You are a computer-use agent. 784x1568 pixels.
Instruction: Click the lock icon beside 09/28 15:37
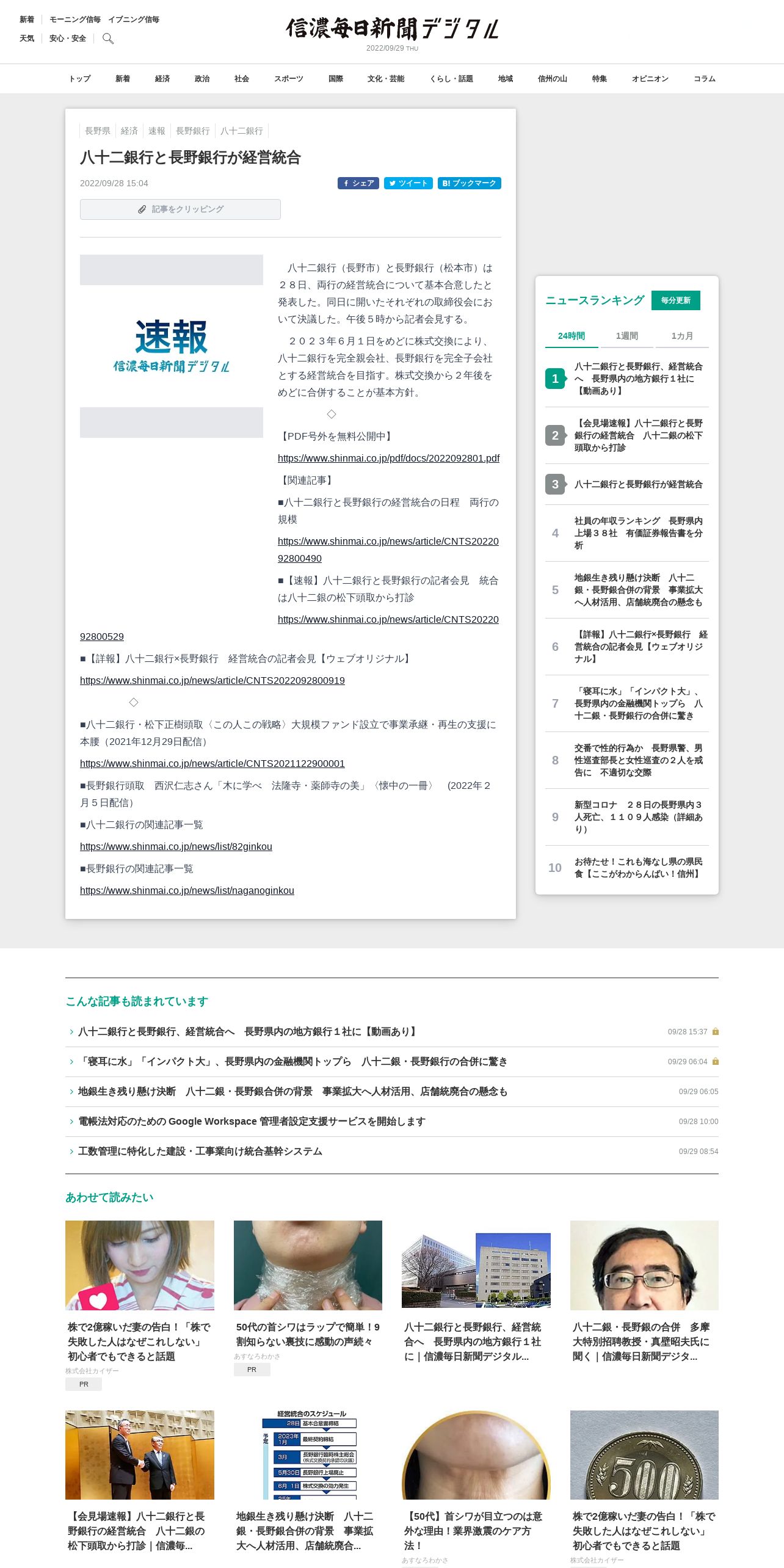pos(716,1031)
